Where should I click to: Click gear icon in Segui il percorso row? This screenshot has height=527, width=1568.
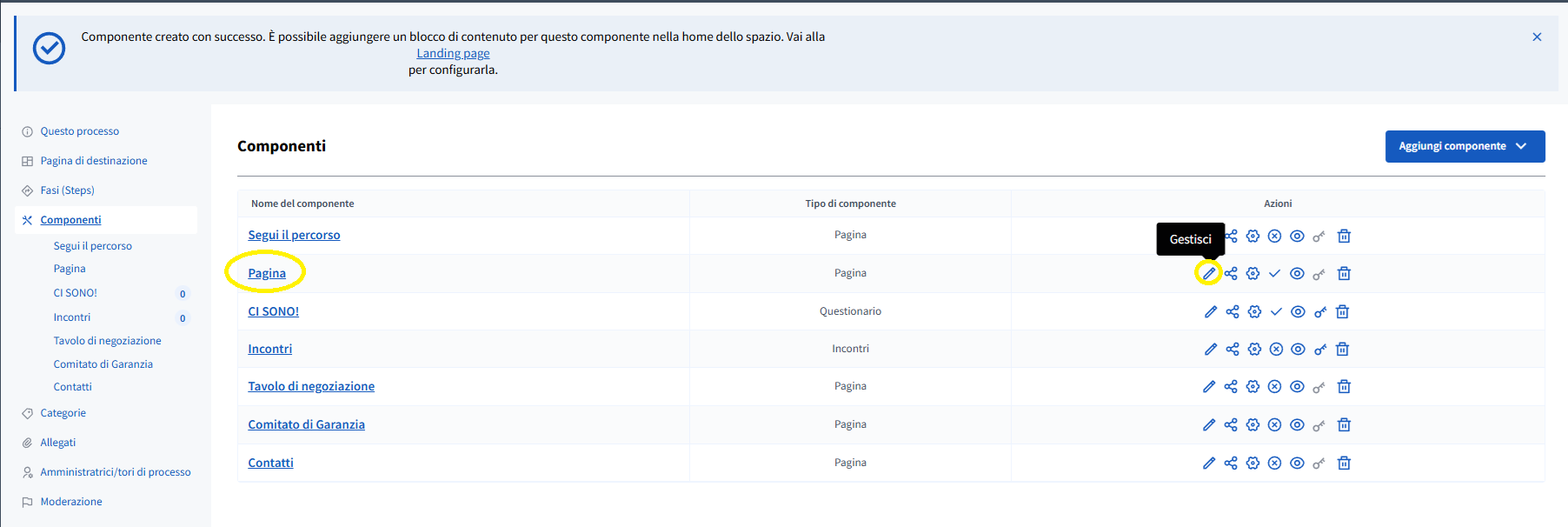tap(1252, 236)
